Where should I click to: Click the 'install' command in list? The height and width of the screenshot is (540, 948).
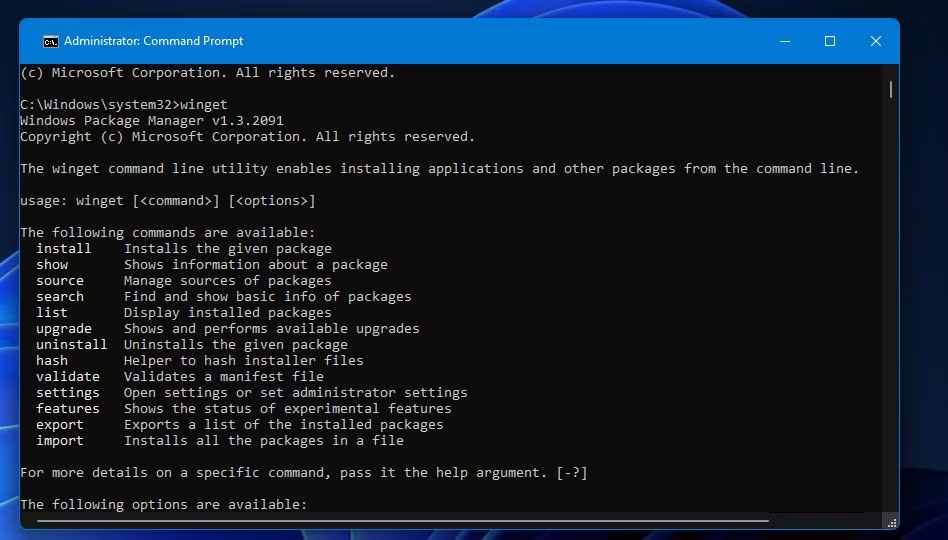pyautogui.click(x=63, y=249)
